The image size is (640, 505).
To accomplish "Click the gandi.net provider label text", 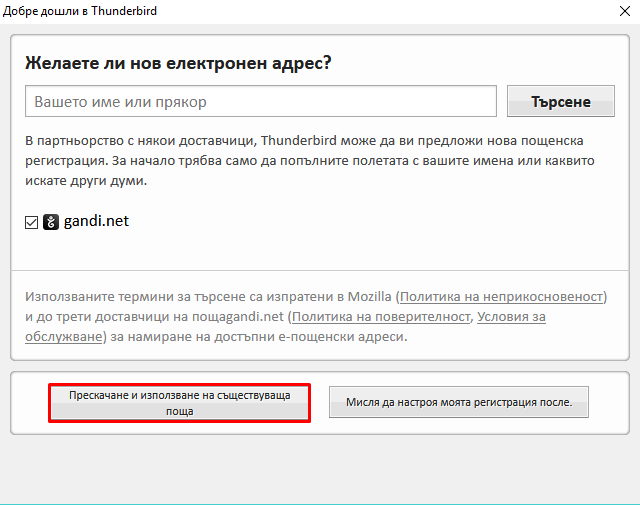I will pos(96,221).
